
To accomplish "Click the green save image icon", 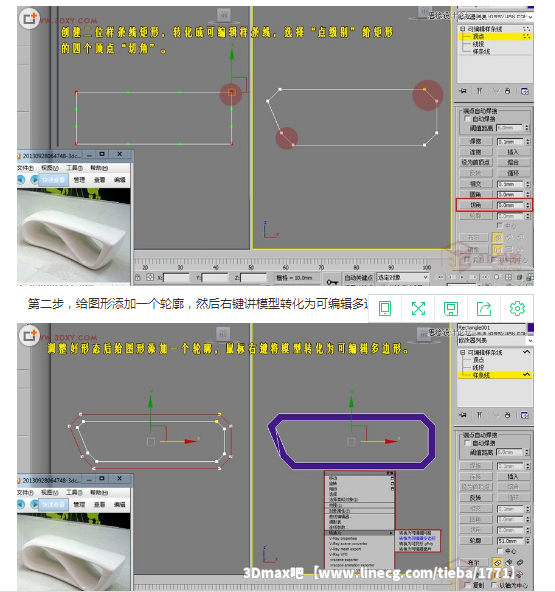I will pyautogui.click(x=451, y=308).
